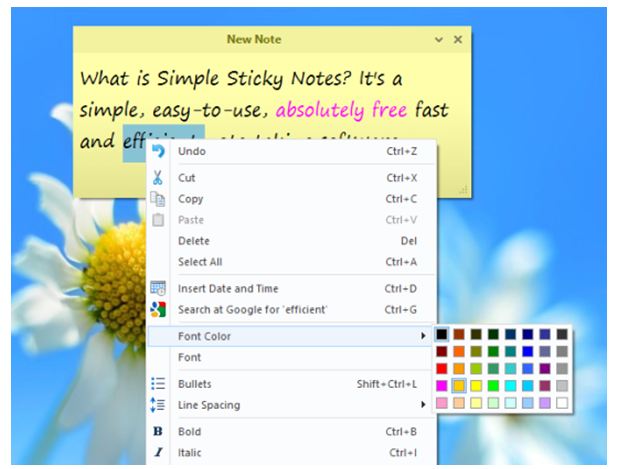
Task: Choose Cut from the context menu
Action: point(292,178)
